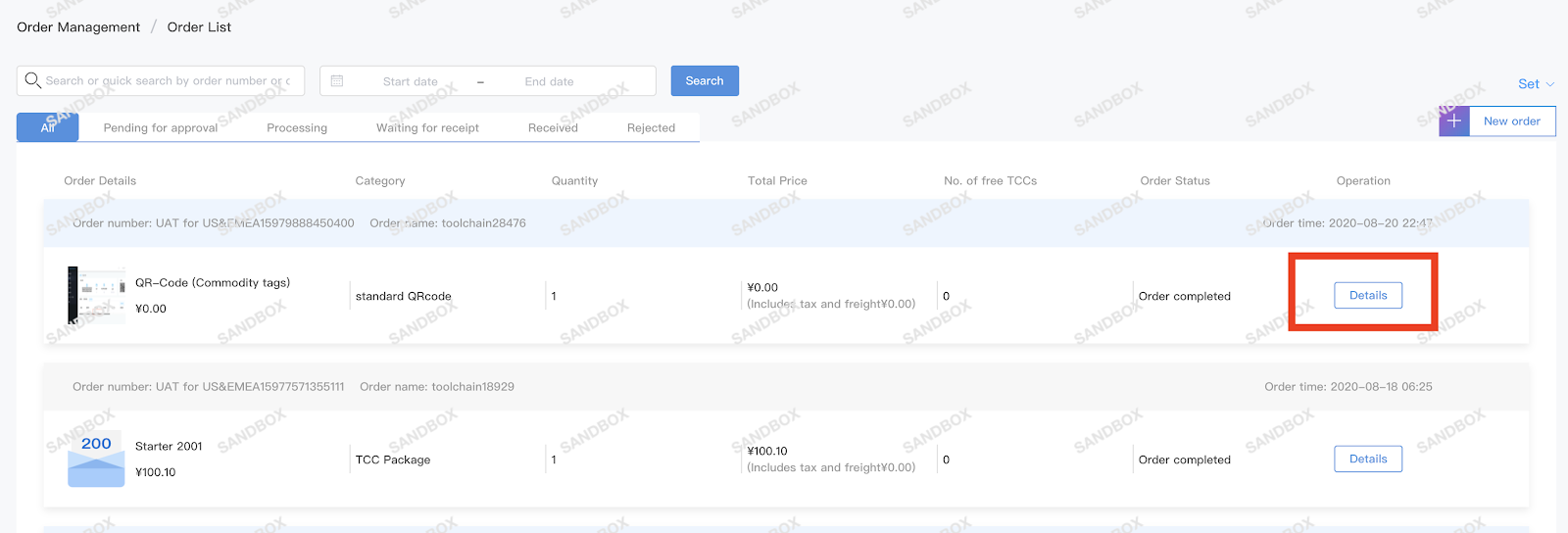Switch to Pending for approval tab
Viewport: 1568px width, 533px height.
coord(161,127)
